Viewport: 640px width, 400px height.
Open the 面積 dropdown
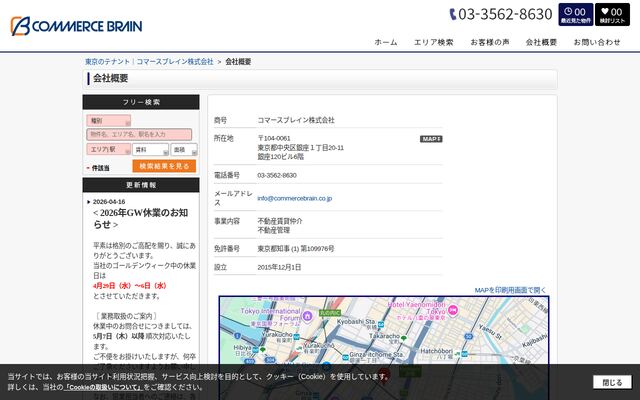[x=184, y=150]
